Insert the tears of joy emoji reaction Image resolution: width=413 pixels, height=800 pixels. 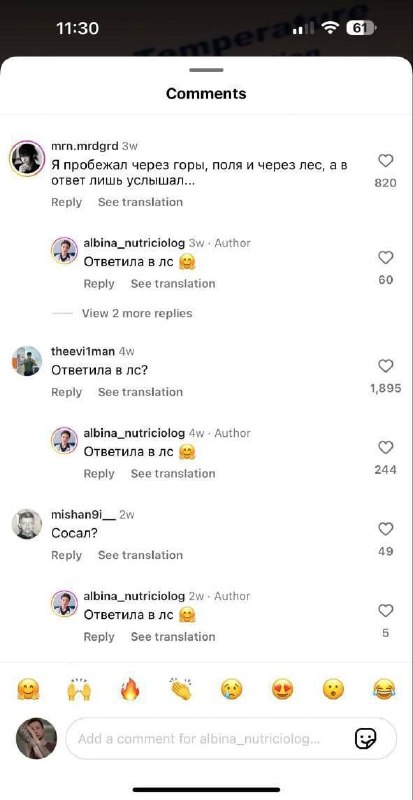point(384,690)
